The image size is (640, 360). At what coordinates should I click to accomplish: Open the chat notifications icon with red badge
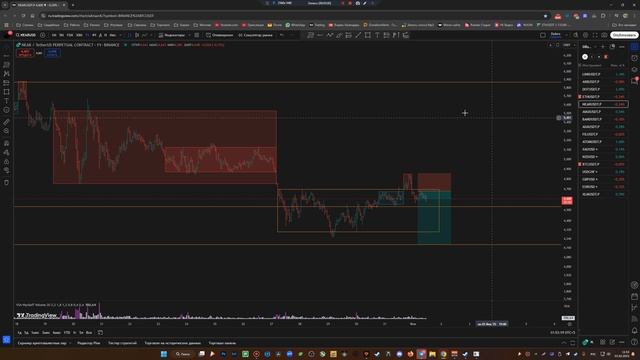635,81
